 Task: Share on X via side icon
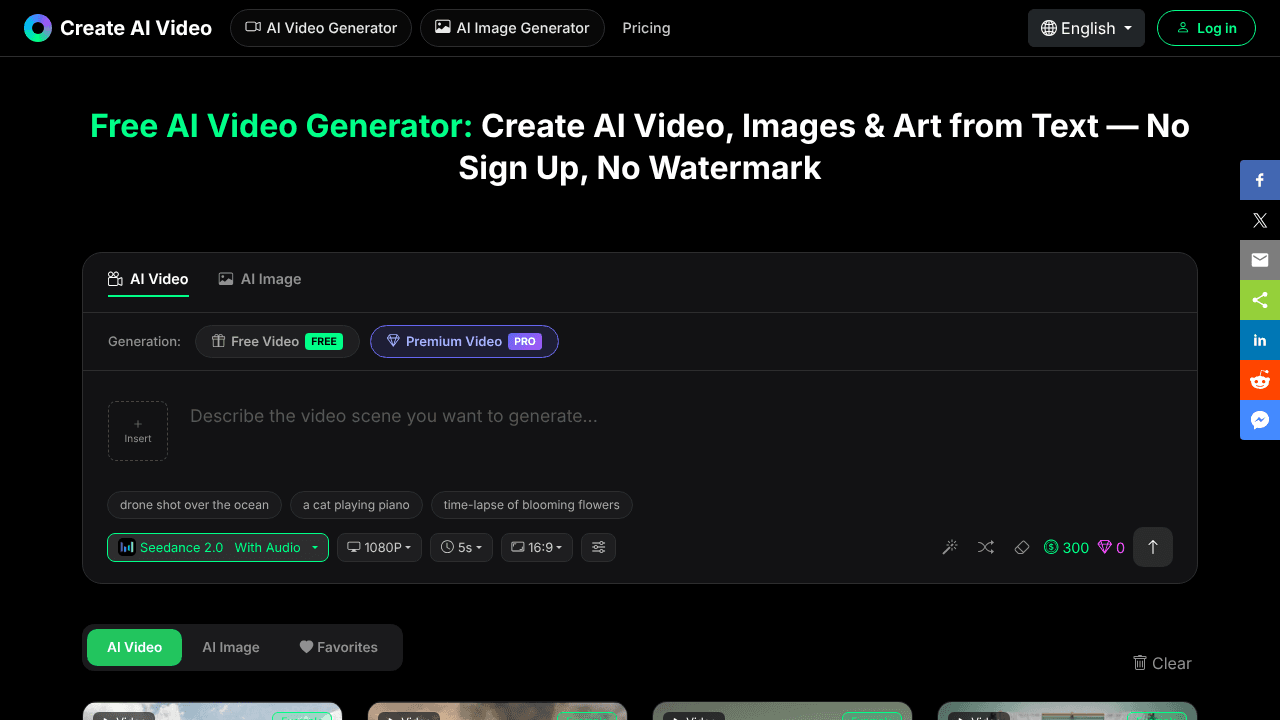pyautogui.click(x=1260, y=220)
